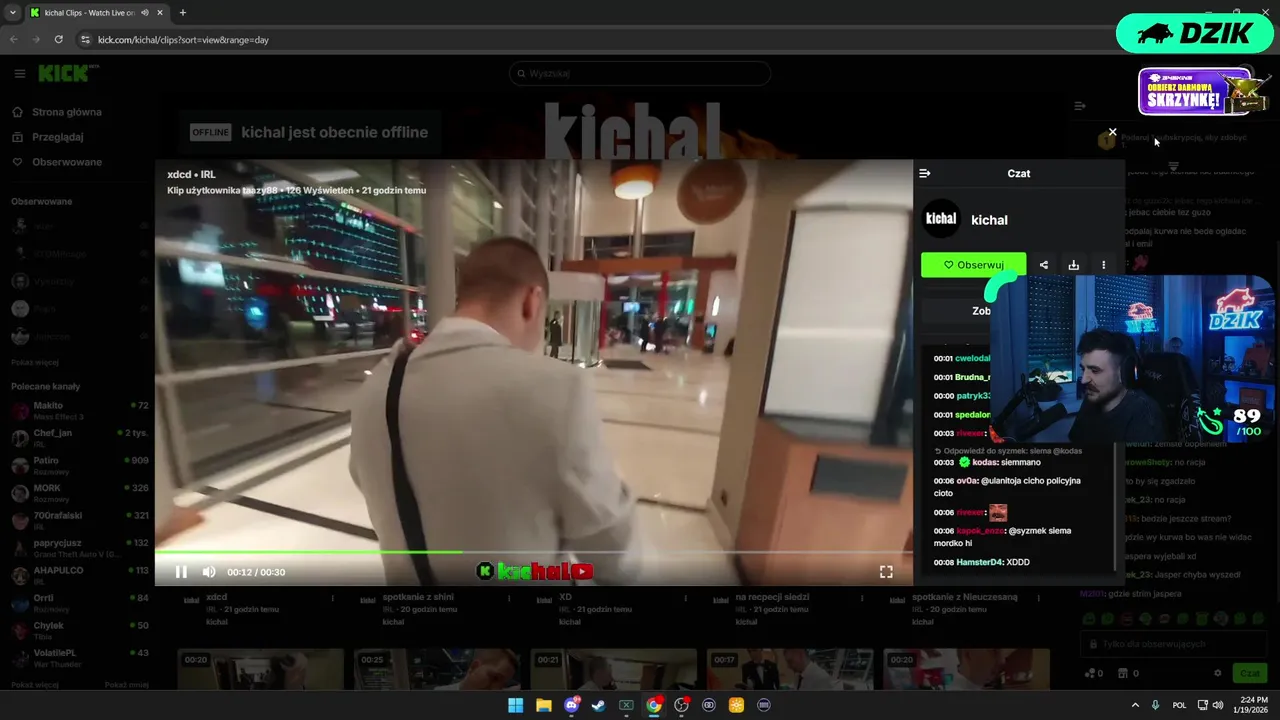Go to Strona główna

point(67,112)
